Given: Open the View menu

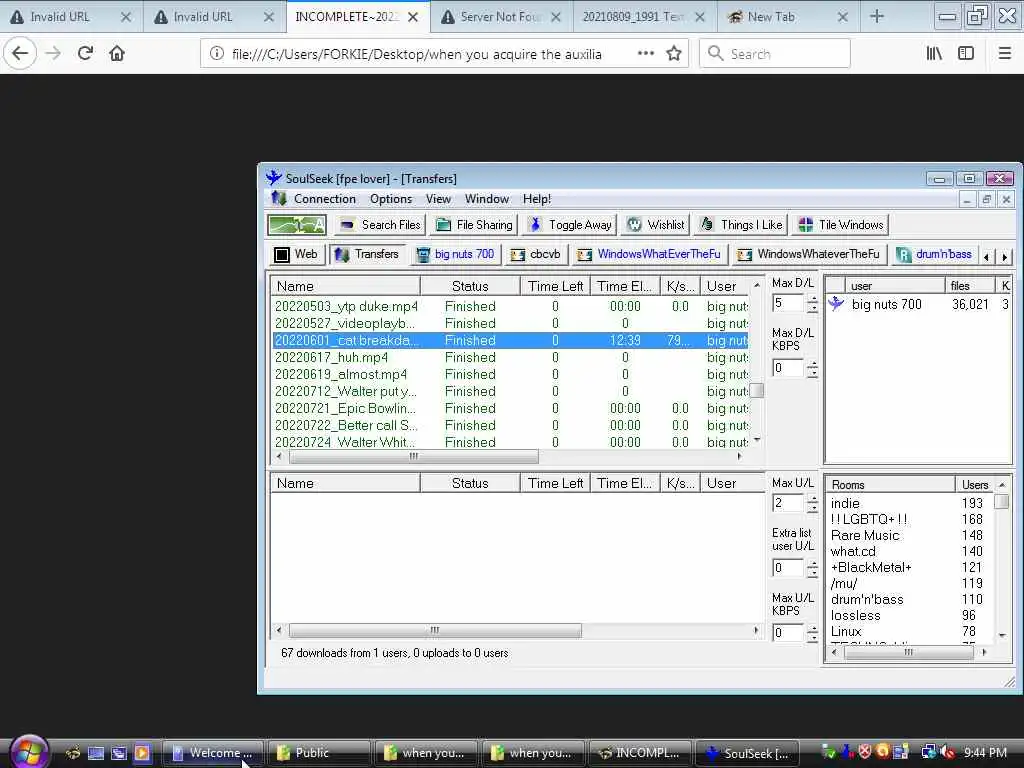Looking at the screenshot, I should (438, 199).
